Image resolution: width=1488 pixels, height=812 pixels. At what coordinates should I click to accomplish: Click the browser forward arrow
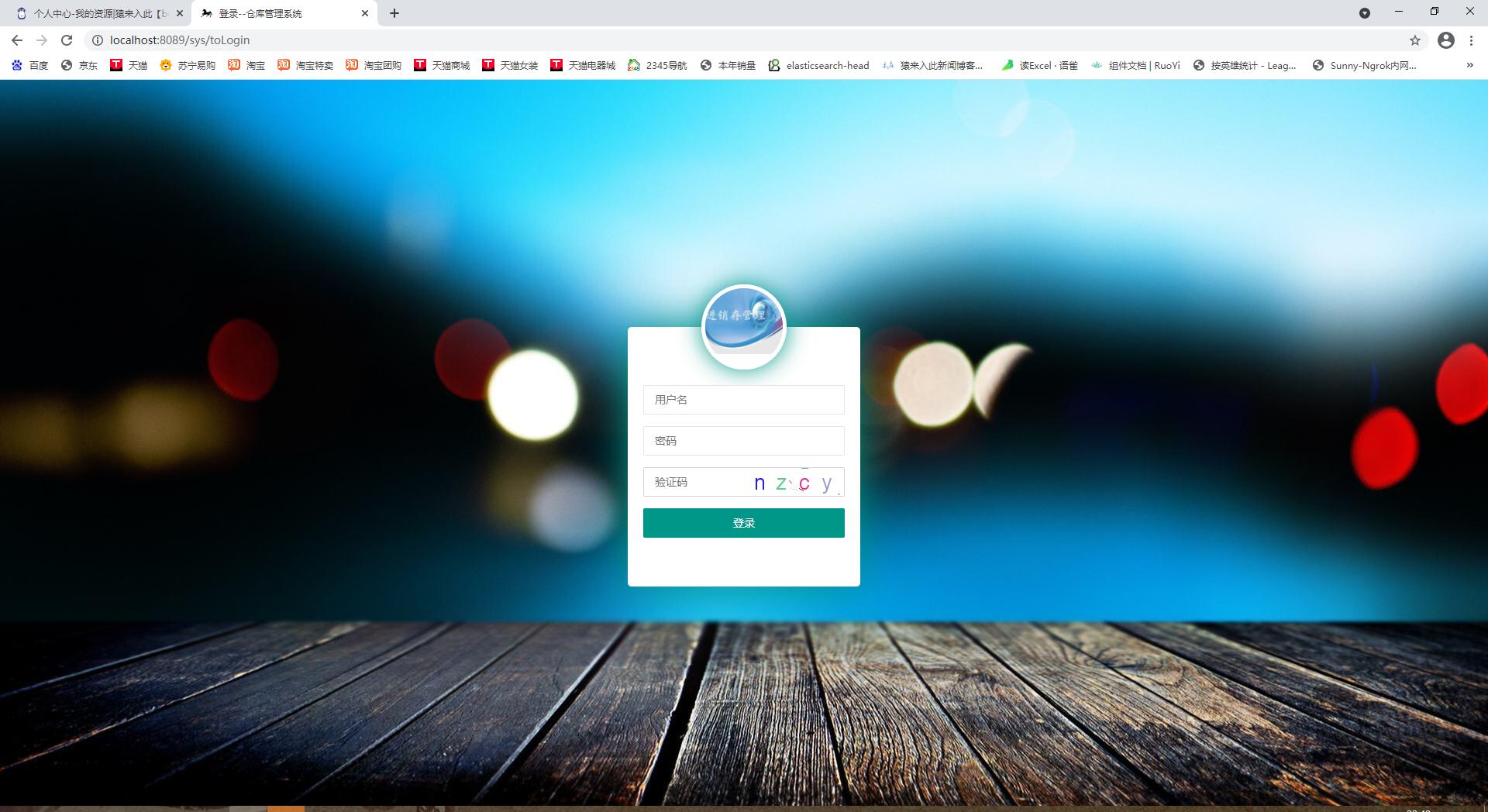[x=42, y=40]
